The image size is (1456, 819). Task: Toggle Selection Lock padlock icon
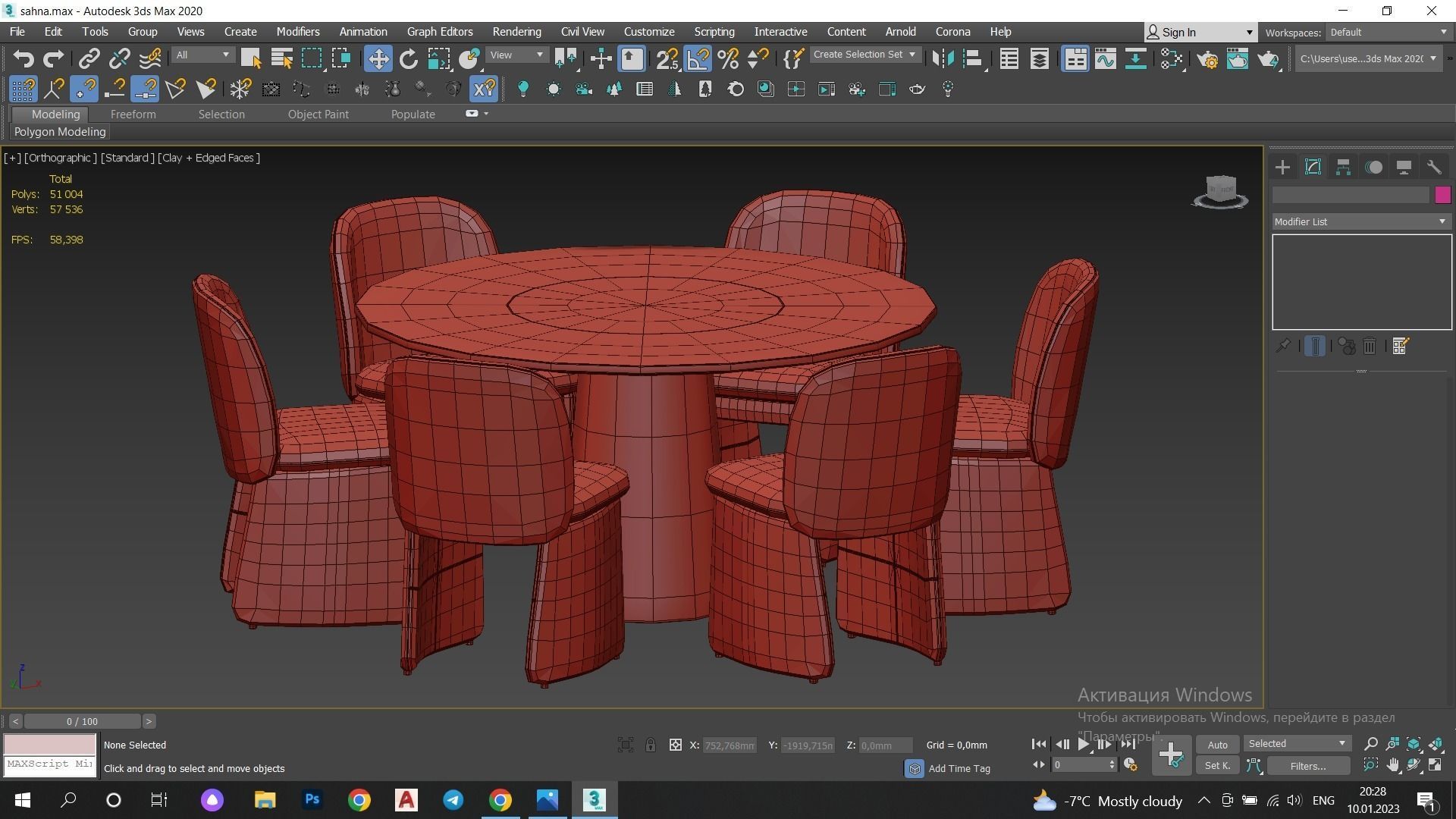tap(651, 745)
